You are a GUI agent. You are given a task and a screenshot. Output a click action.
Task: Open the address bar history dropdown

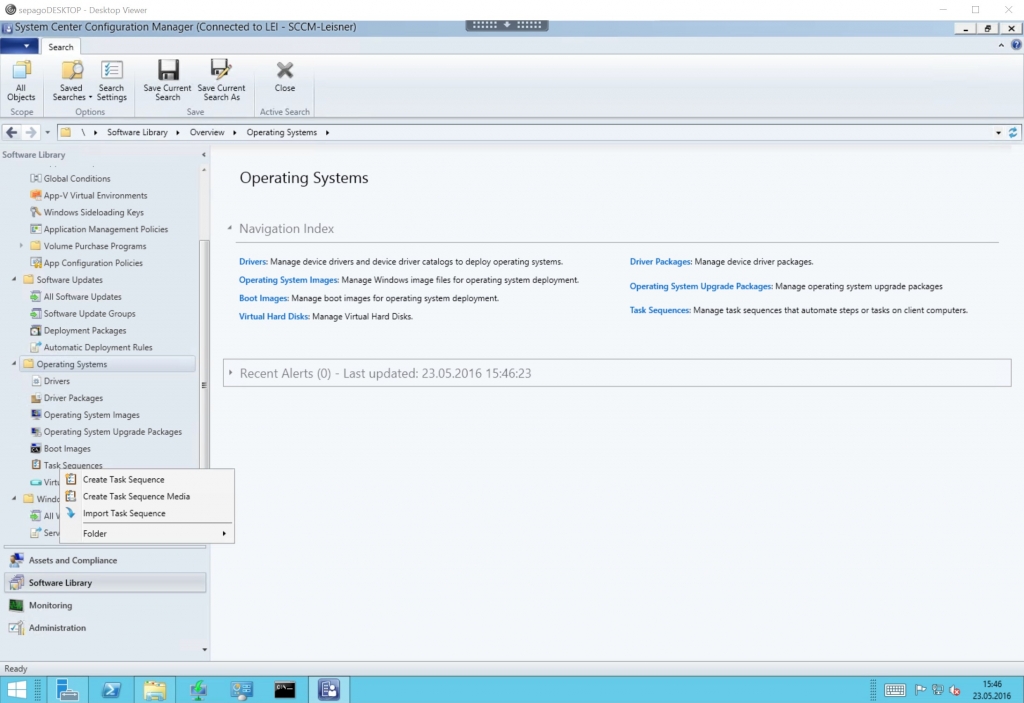(998, 133)
